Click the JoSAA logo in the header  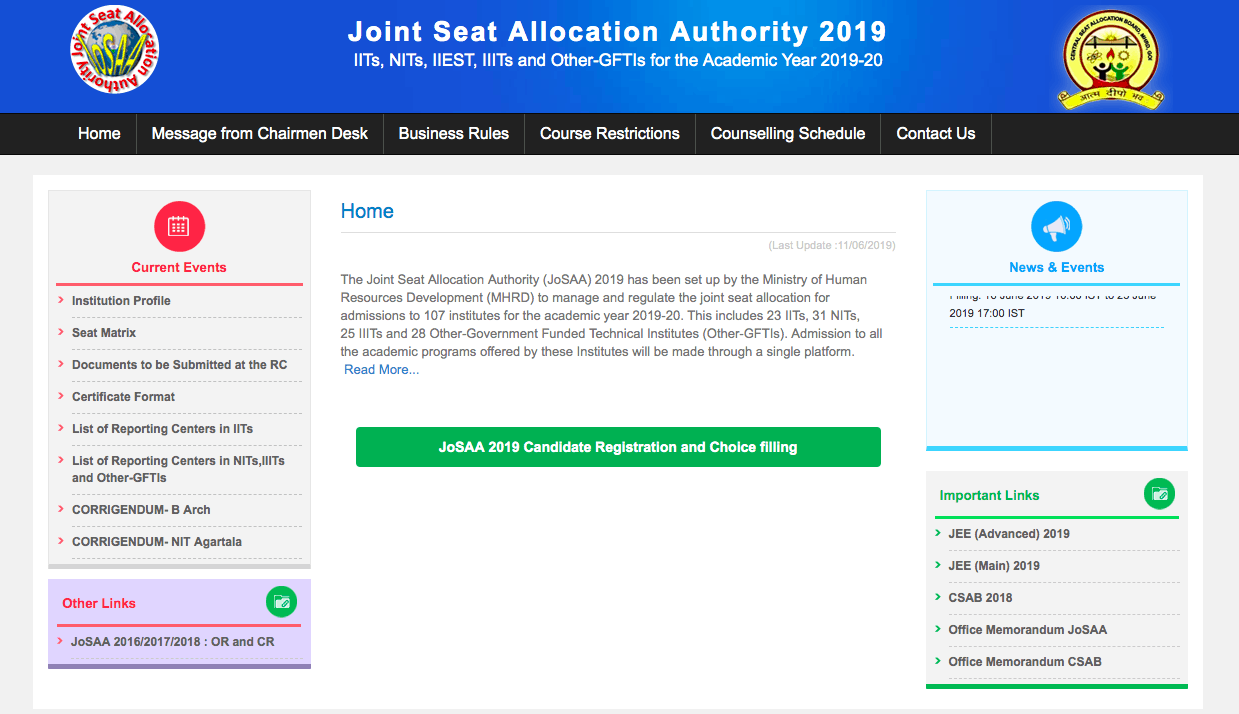[115, 52]
